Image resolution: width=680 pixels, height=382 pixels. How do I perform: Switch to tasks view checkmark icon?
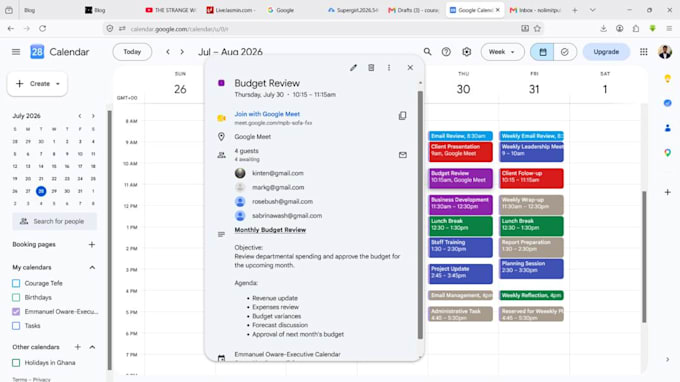point(565,52)
